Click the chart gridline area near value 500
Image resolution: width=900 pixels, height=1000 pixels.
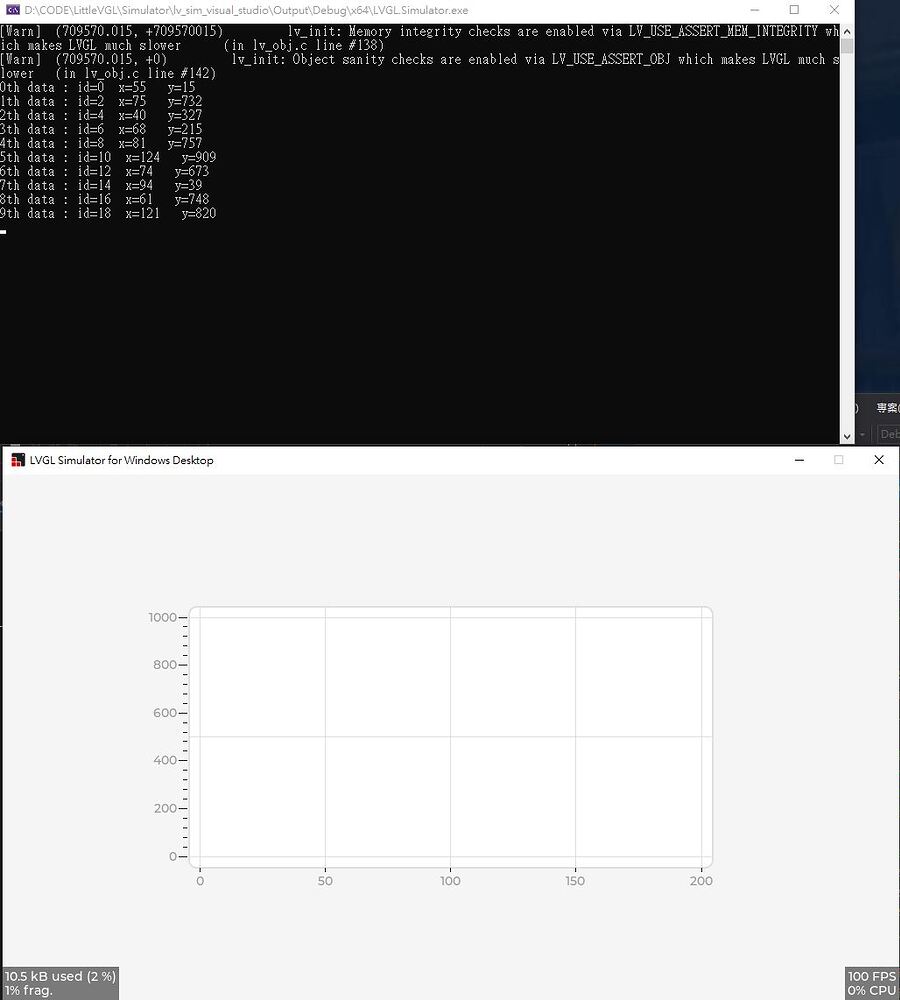point(450,736)
